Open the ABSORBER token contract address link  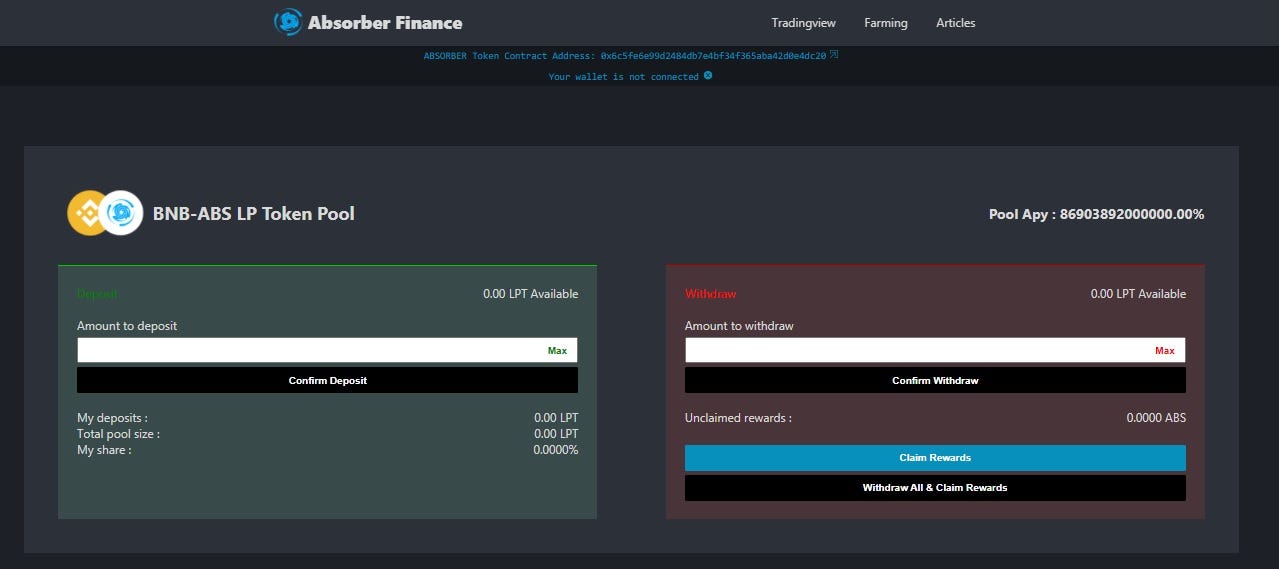coord(625,56)
